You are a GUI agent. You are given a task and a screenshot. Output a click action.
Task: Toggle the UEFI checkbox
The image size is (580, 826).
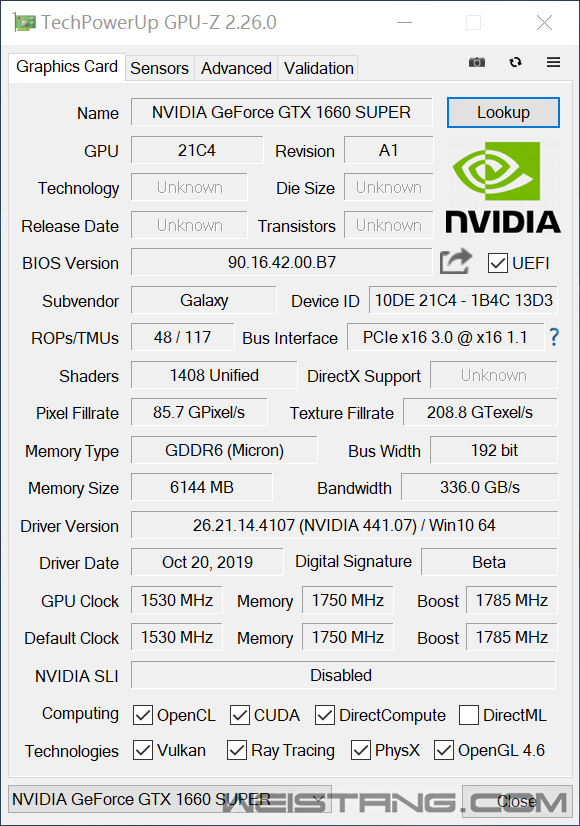click(497, 263)
